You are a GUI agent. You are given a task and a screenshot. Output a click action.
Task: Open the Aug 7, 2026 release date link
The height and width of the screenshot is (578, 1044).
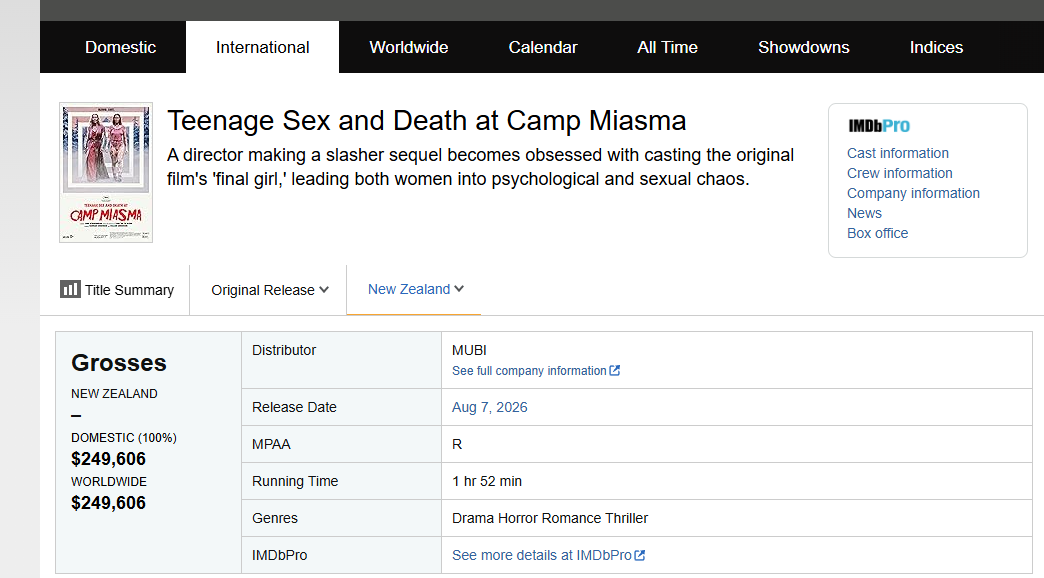[489, 408]
